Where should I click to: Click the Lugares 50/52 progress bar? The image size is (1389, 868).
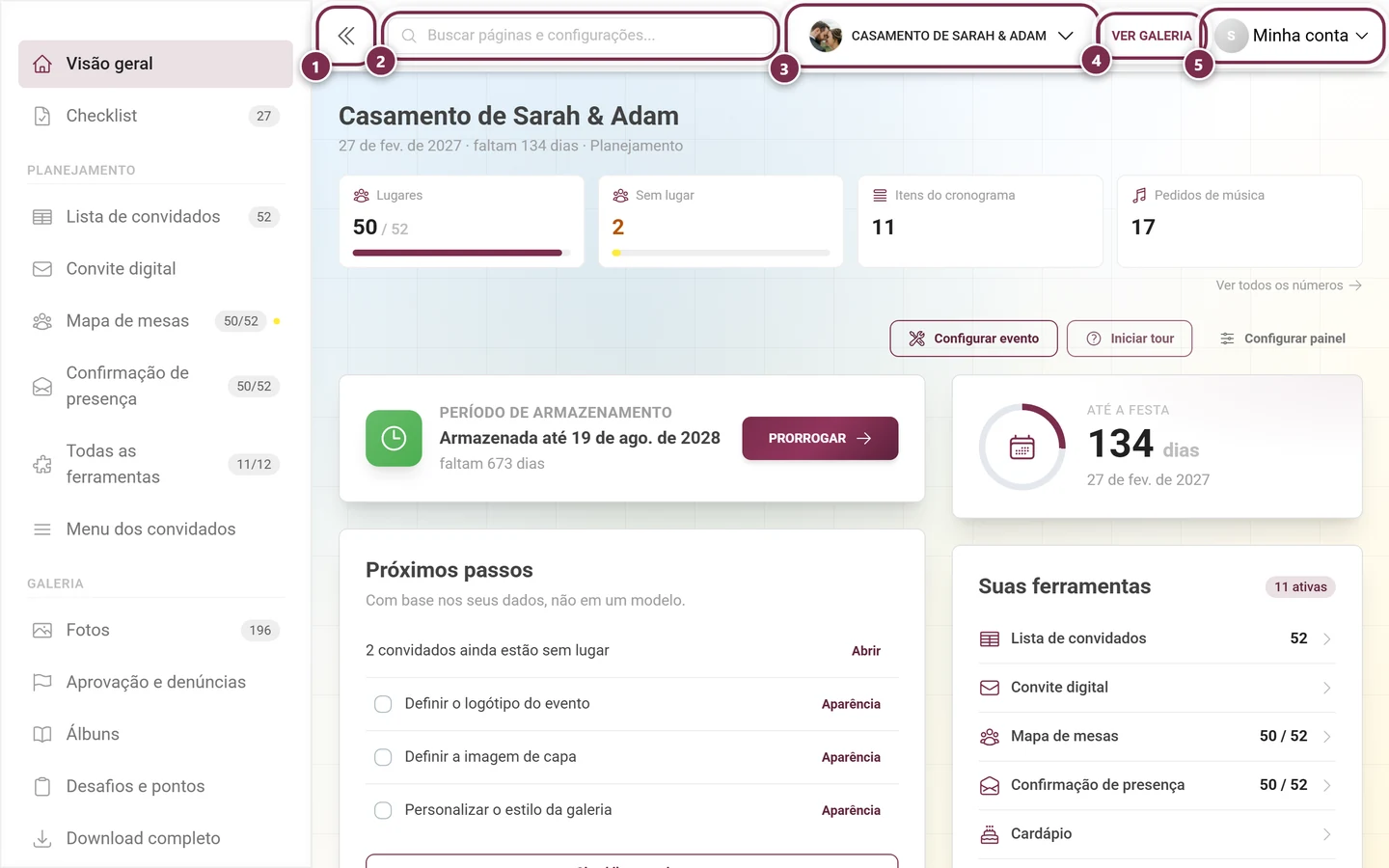(461, 253)
